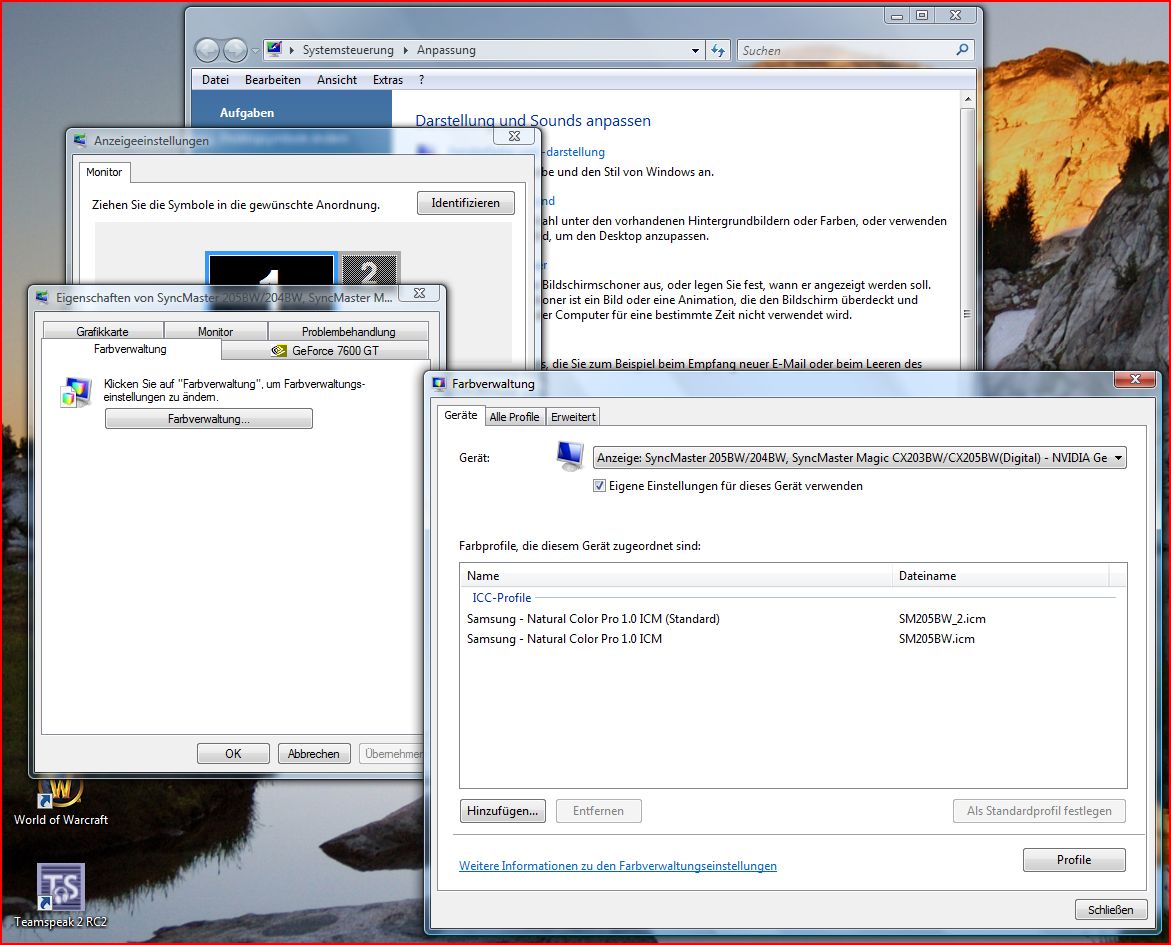The width and height of the screenshot is (1171, 945).
Task: Click the Hinzufügen... button
Action: click(x=504, y=811)
